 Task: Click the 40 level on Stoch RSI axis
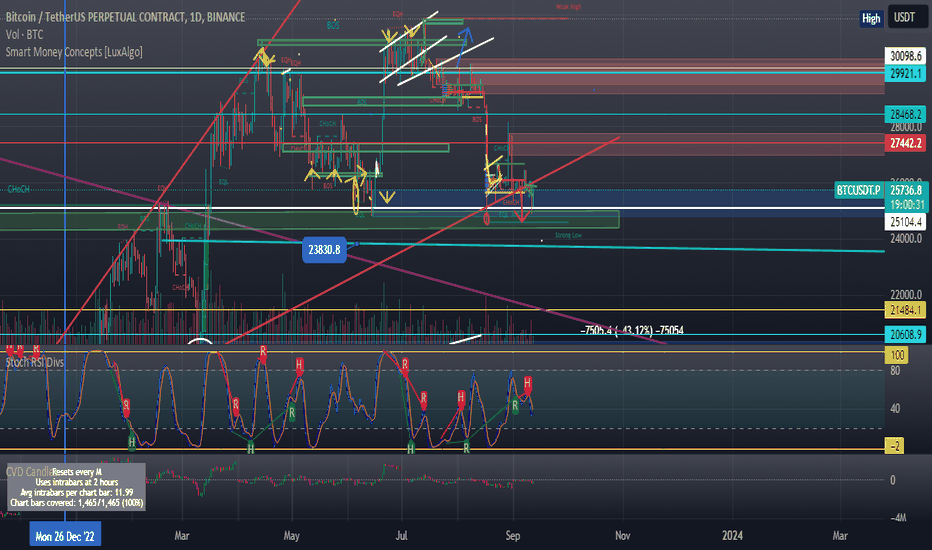pyautogui.click(x=895, y=408)
